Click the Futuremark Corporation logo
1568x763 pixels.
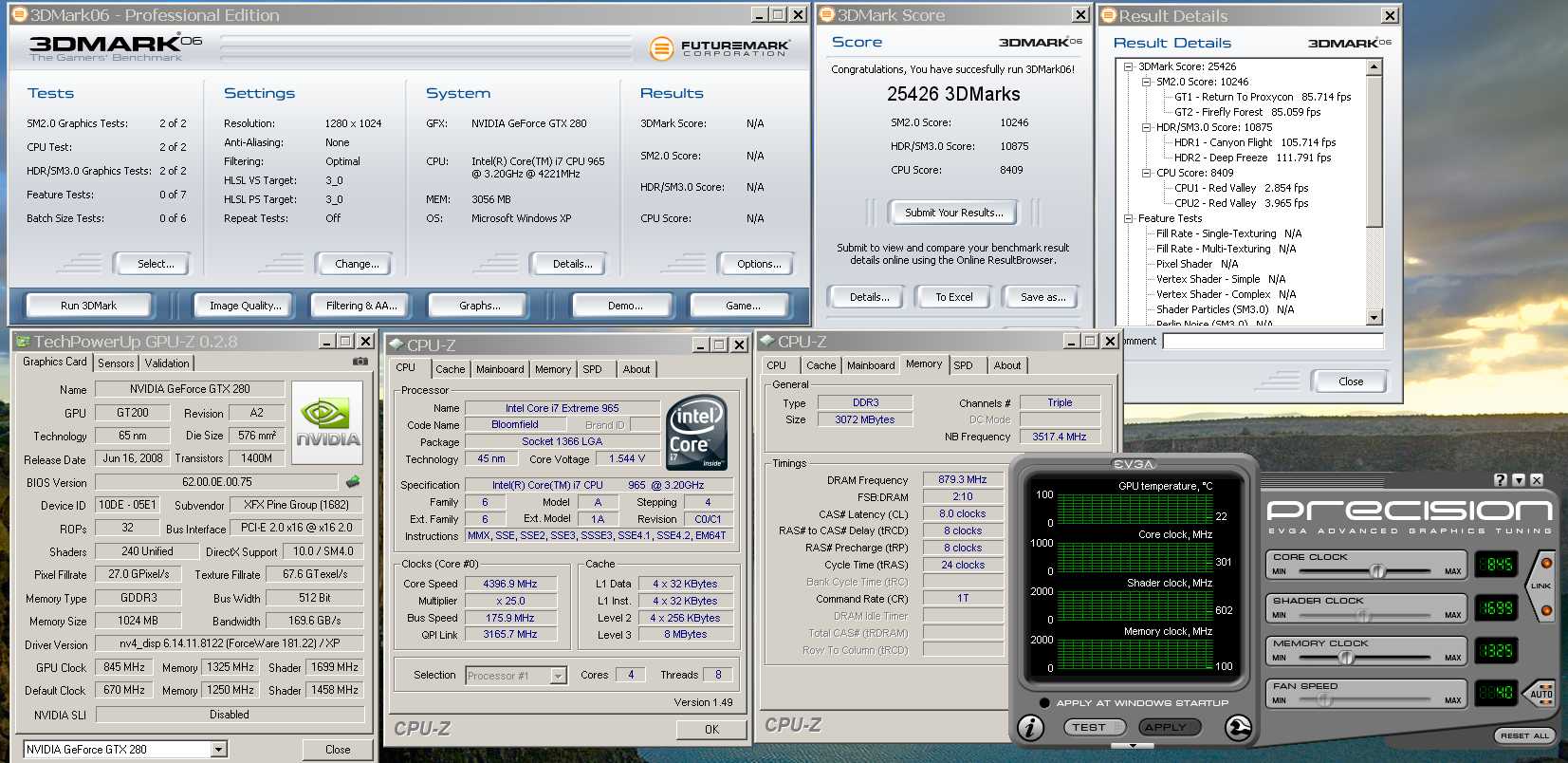(x=719, y=48)
